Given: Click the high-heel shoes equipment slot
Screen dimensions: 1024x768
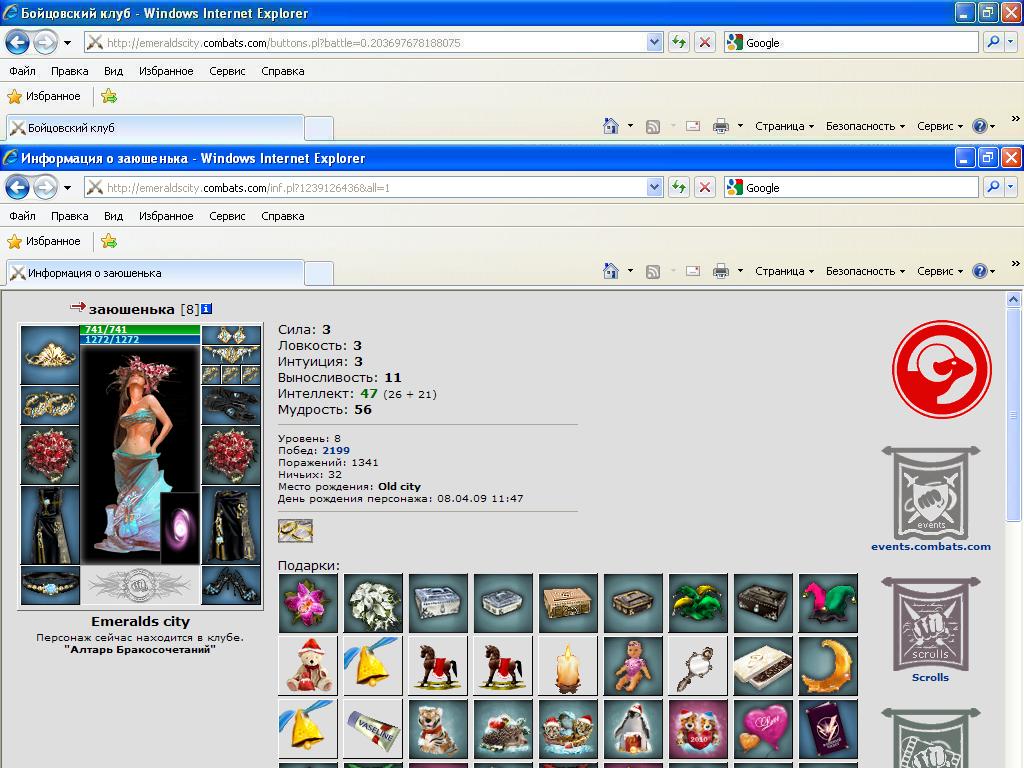Looking at the screenshot, I should (x=231, y=585).
